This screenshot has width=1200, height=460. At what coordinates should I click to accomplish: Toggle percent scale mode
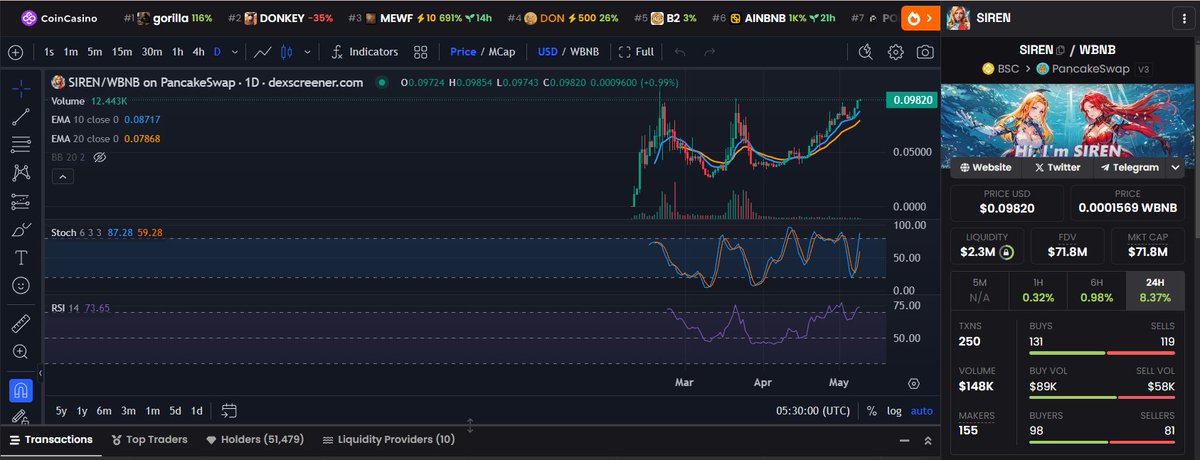[x=872, y=411]
